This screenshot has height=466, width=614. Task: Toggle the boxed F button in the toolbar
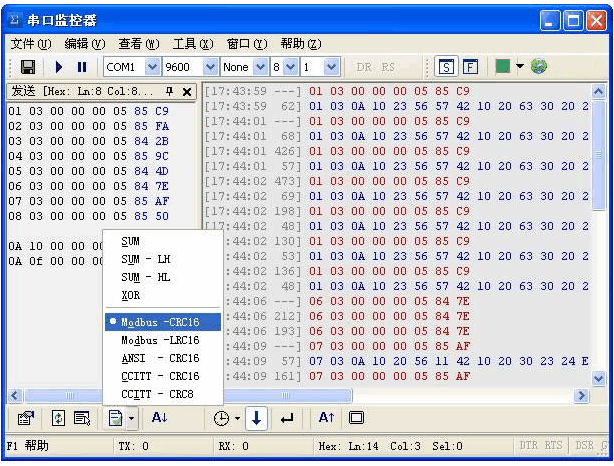tap(469, 67)
